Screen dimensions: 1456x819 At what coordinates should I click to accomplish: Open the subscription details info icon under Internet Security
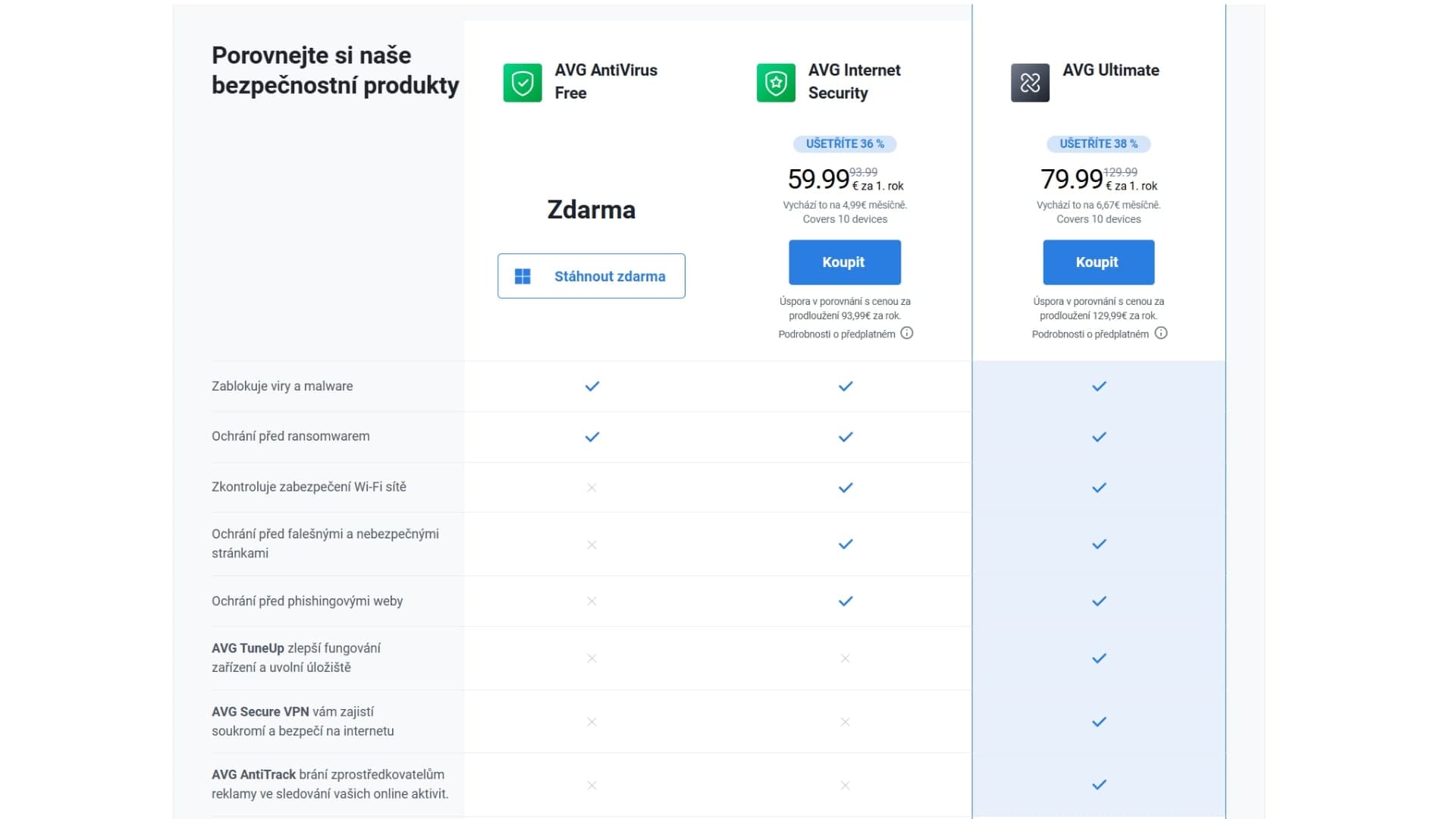(x=906, y=333)
